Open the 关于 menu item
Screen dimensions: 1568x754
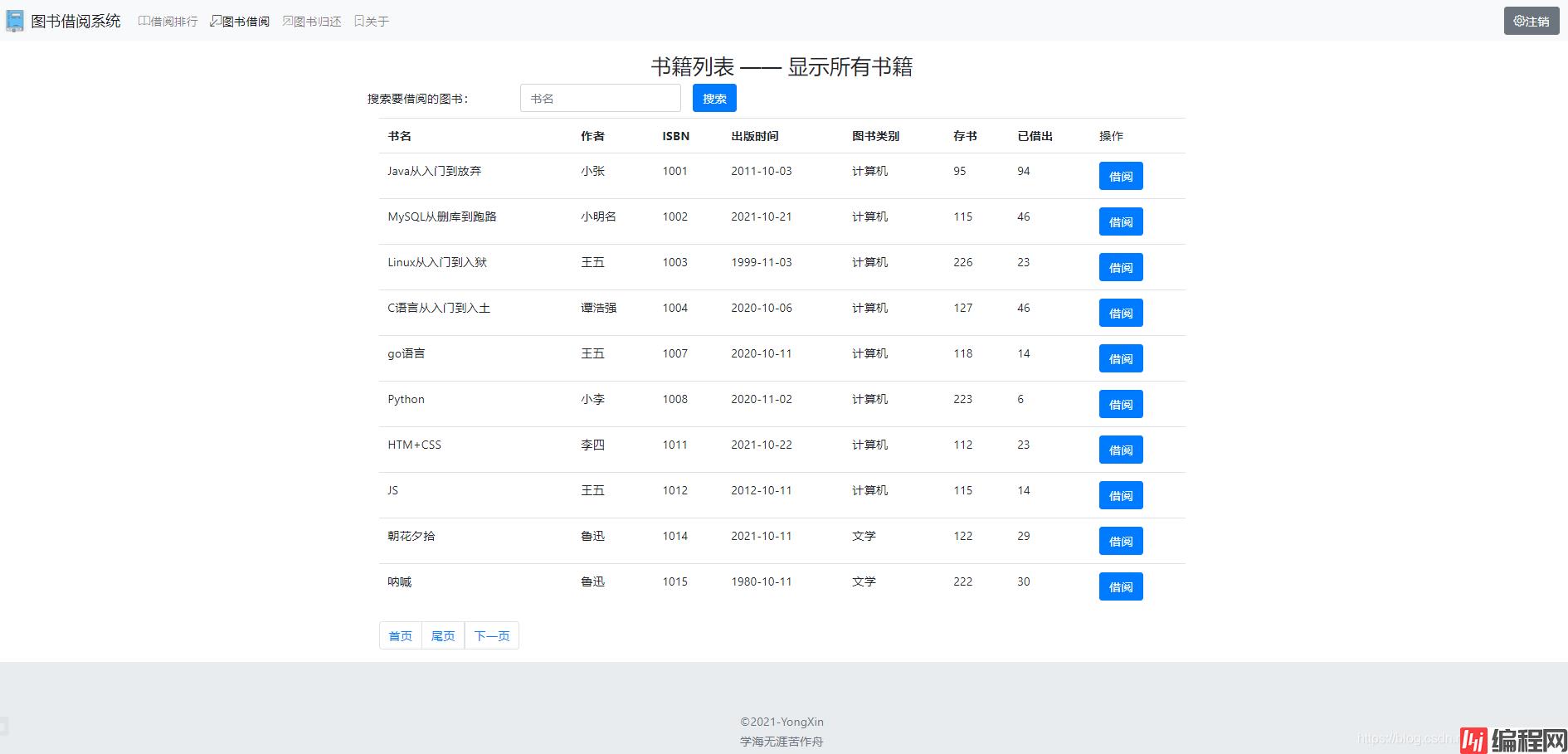[372, 22]
